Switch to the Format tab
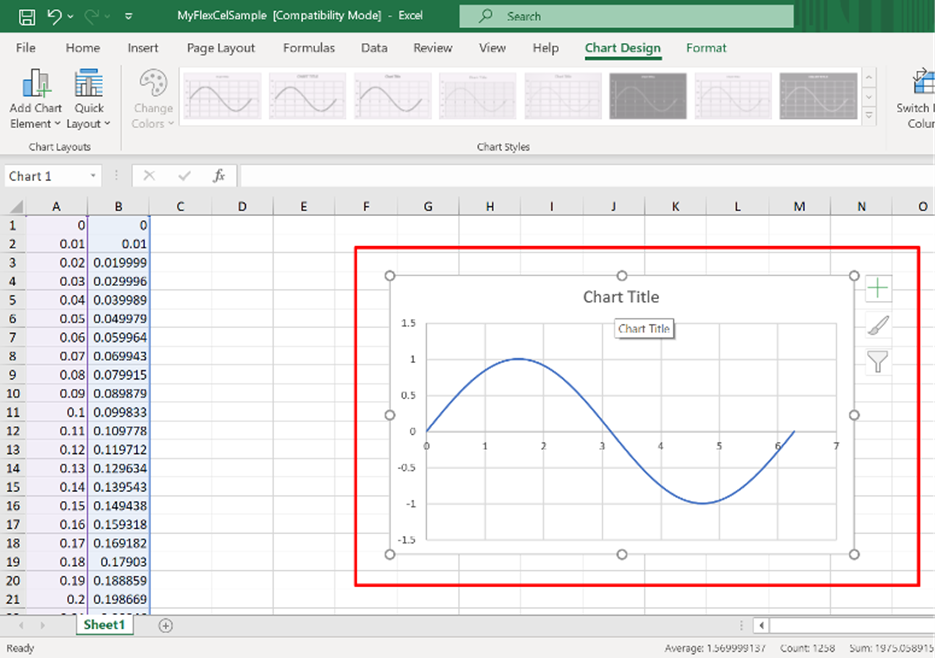This screenshot has height=658, width=936. pos(706,48)
